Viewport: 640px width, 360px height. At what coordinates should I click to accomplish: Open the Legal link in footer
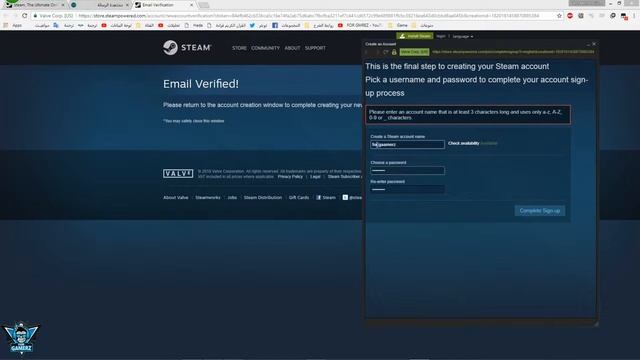[315, 177]
